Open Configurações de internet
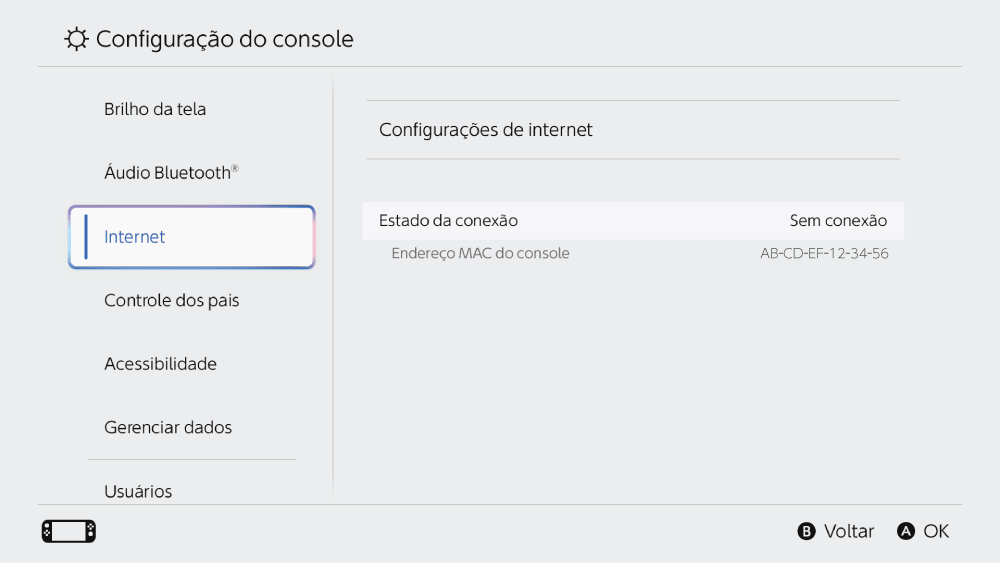 tap(486, 130)
